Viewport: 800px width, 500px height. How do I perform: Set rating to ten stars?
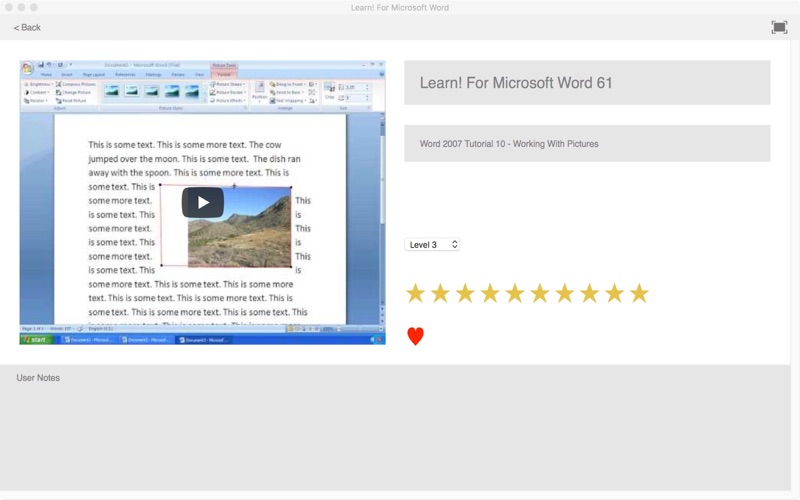click(639, 293)
